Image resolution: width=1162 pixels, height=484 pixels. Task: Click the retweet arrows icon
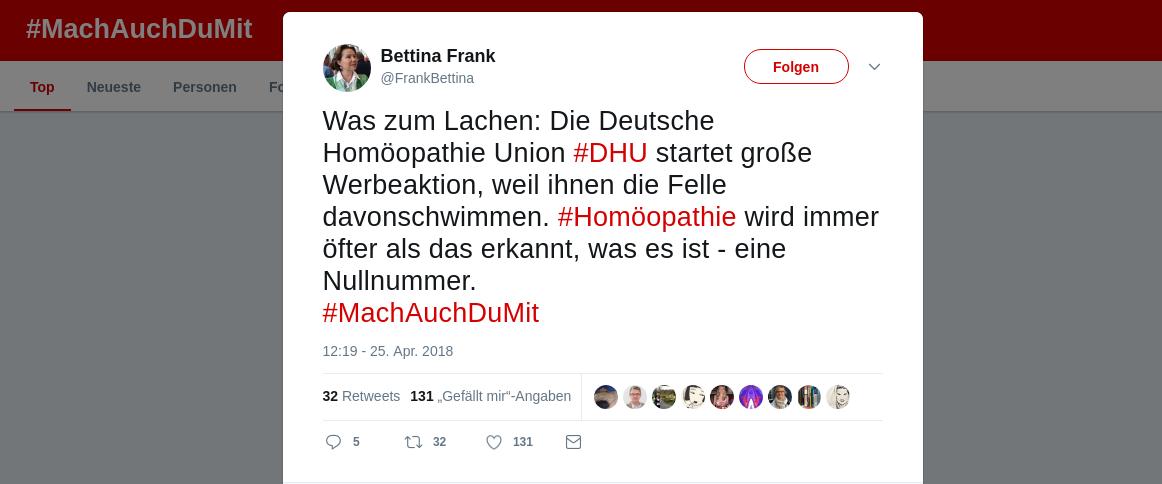pos(413,442)
